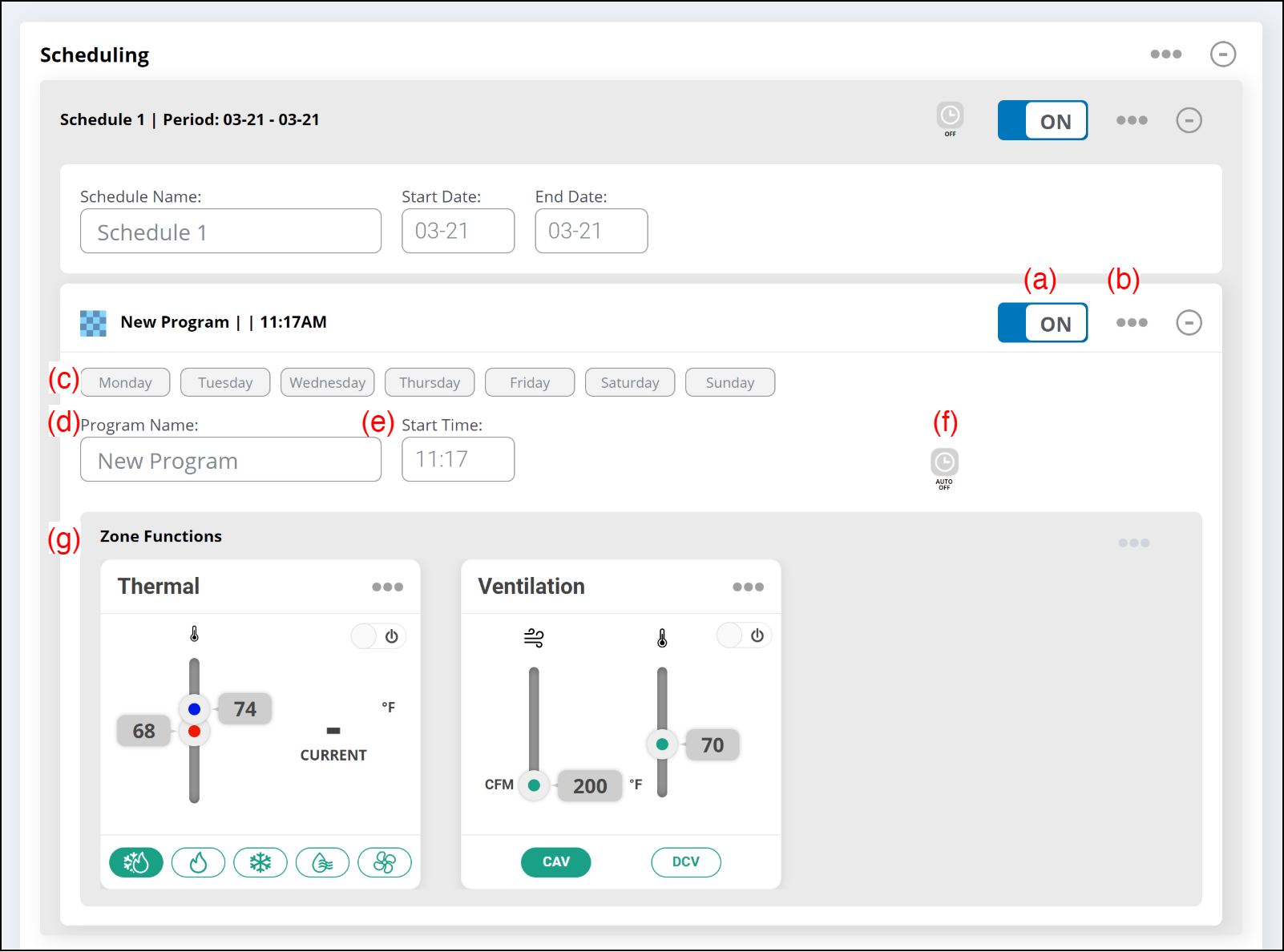This screenshot has width=1284, height=952.
Task: Click the CFM airflow slider handle
Action: pyautogui.click(x=534, y=785)
